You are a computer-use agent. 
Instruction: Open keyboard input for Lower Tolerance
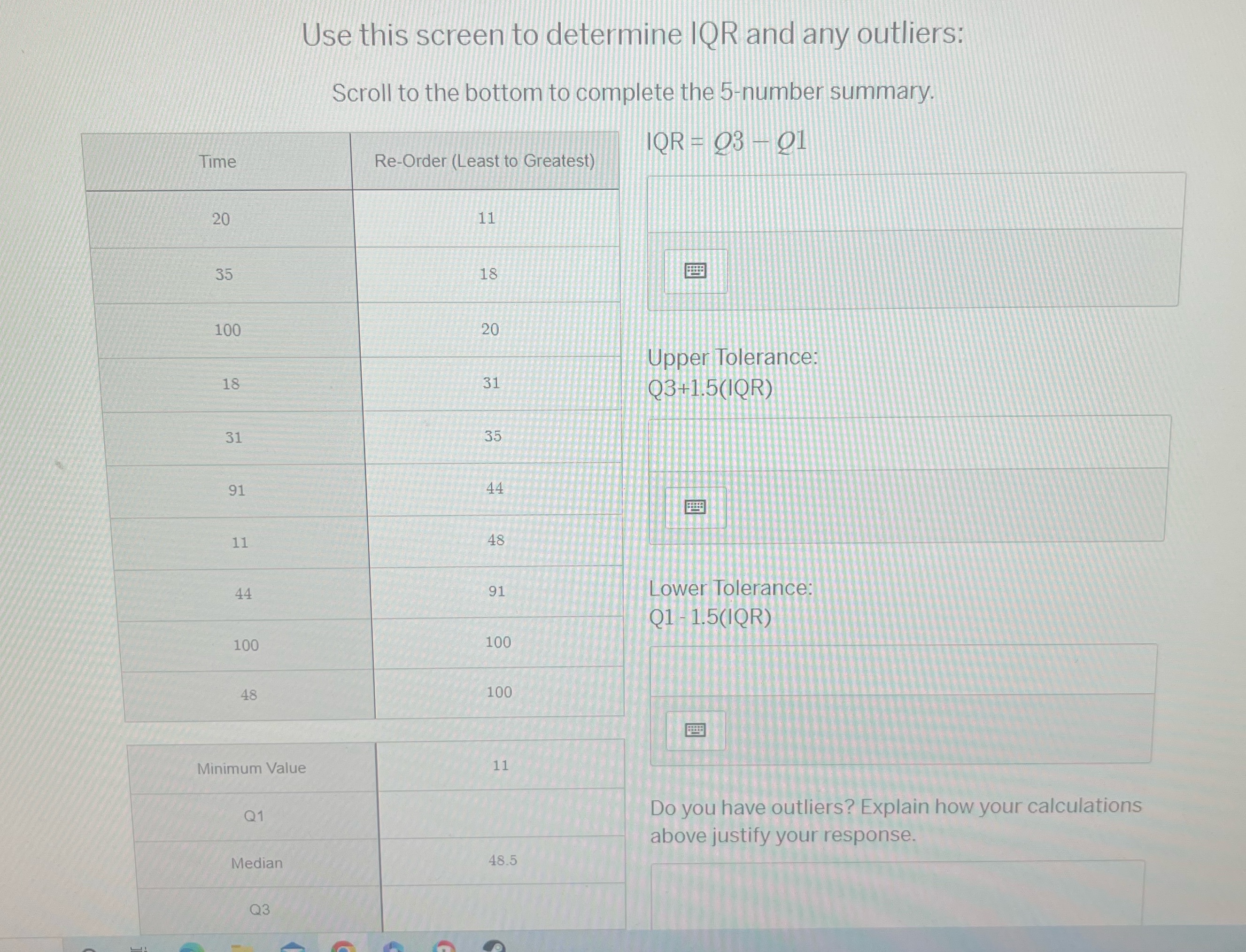(x=696, y=730)
